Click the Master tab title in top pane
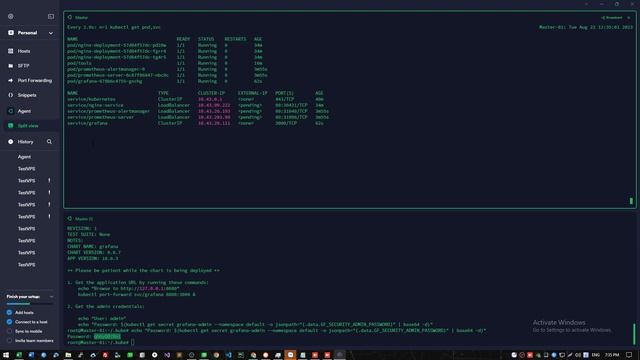The width and height of the screenshot is (640, 360). tap(81, 18)
